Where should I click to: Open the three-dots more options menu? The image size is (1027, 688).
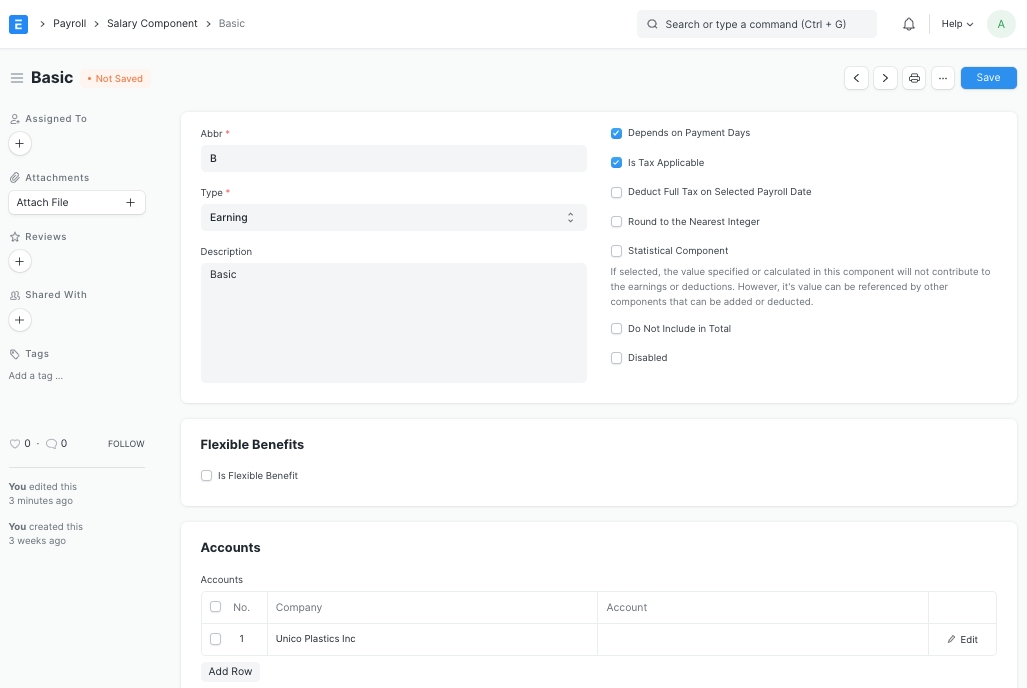pos(942,78)
